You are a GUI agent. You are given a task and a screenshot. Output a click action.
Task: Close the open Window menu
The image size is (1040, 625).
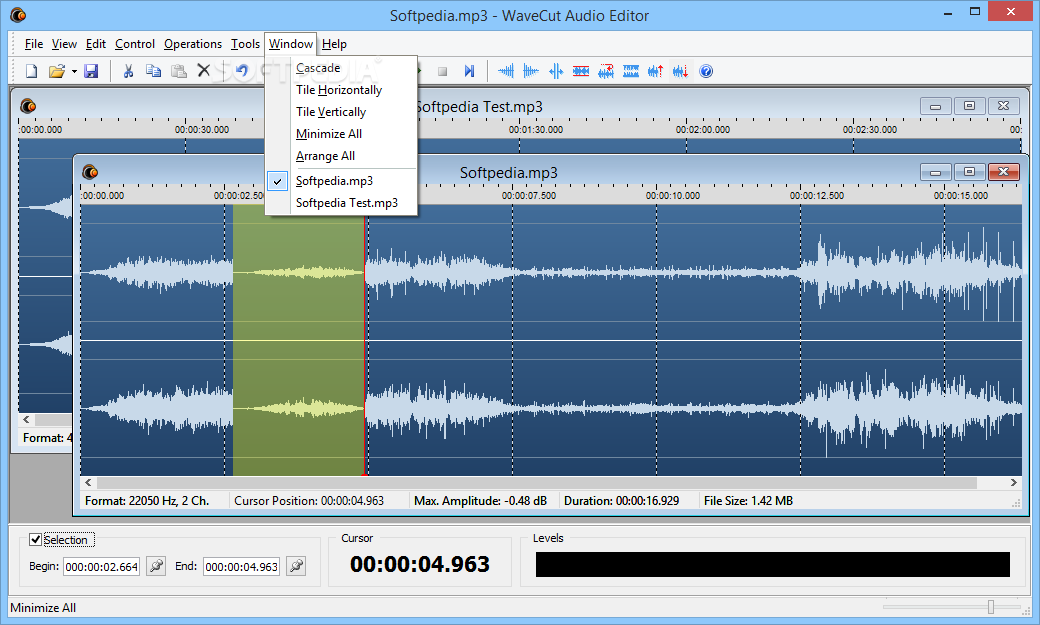click(x=291, y=44)
